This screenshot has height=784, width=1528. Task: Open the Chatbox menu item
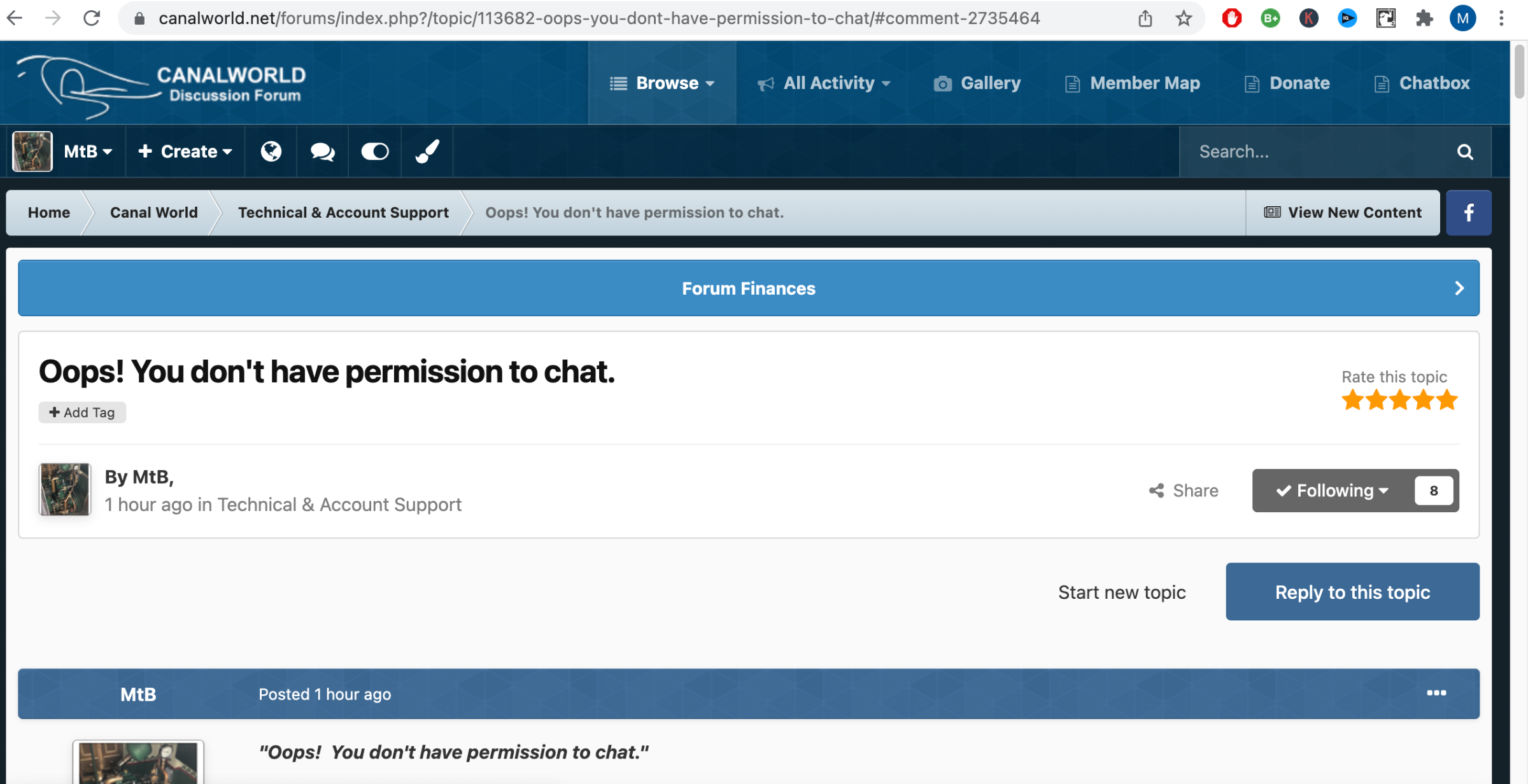click(x=1422, y=83)
